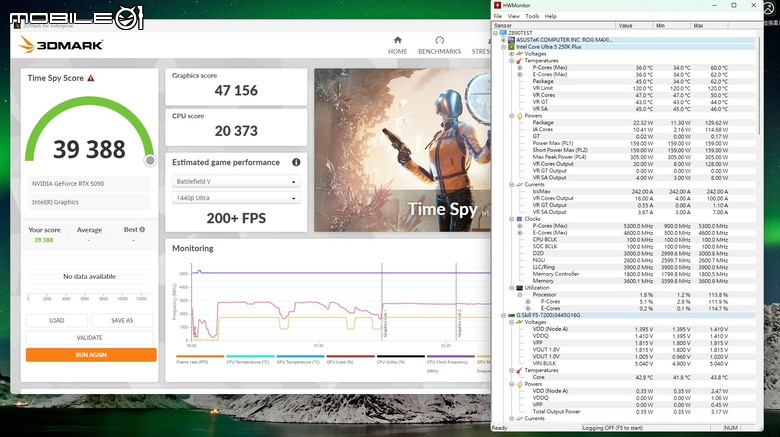Click the 3DMark logo

pos(61,45)
